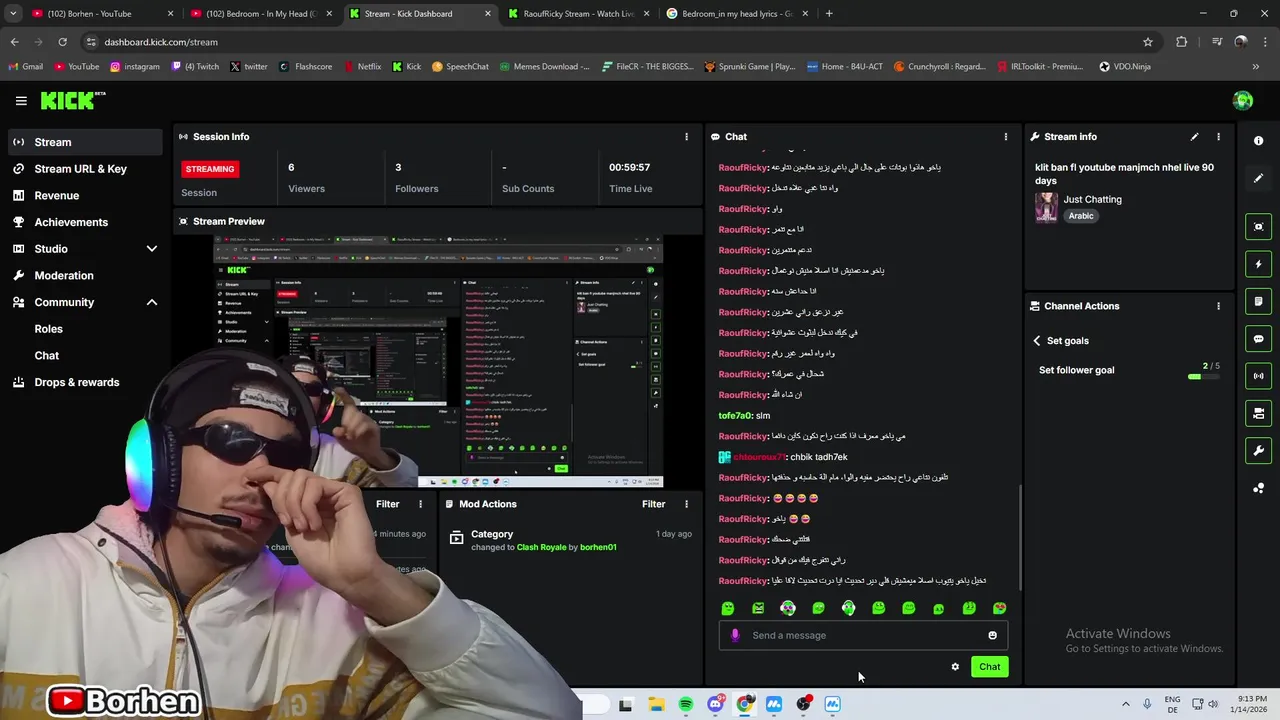
Task: Click the pencil edit icon in right sidebar
Action: tap(1258, 178)
